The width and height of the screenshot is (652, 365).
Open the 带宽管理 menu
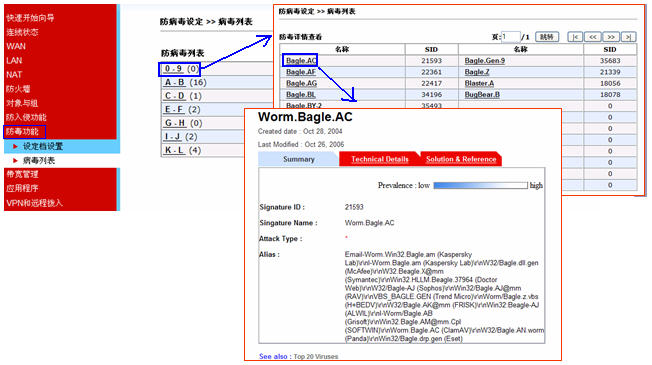pos(22,174)
